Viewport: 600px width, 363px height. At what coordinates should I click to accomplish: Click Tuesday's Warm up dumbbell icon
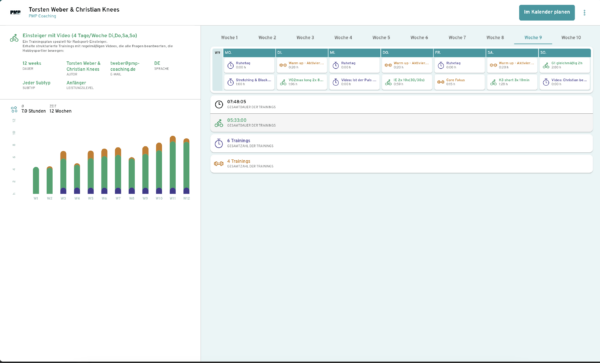pyautogui.click(x=283, y=65)
